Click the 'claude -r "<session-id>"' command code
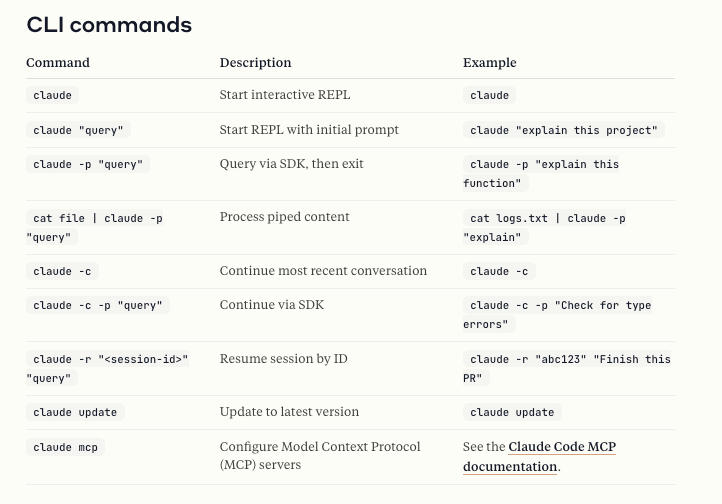 pyautogui.click(x=109, y=359)
